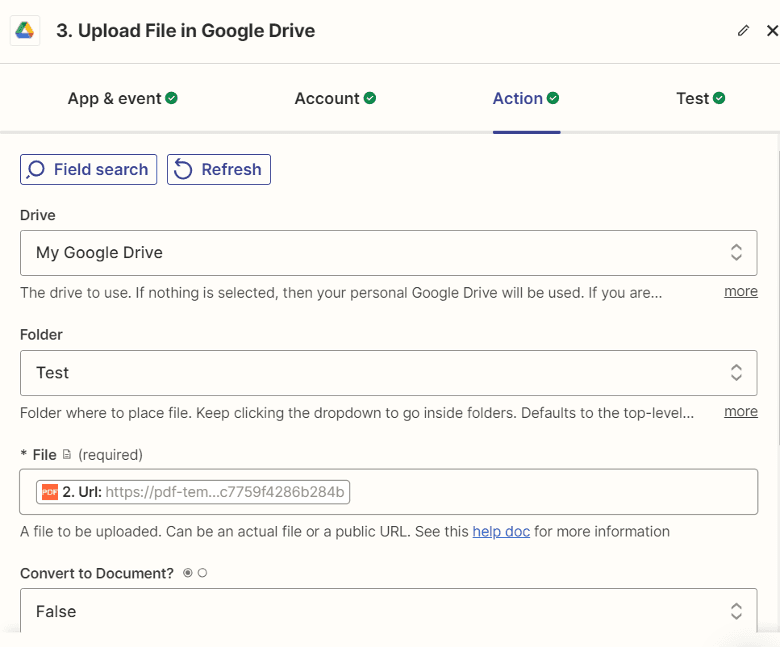Select empty circle icon beside Convert to Document

202,573
